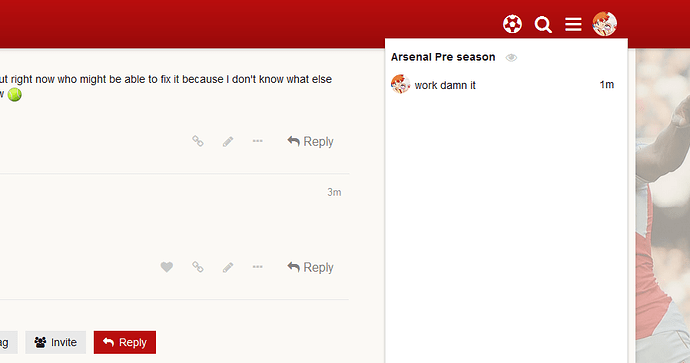Copy link icon on the first post
This screenshot has height=363, width=690.
198,141
